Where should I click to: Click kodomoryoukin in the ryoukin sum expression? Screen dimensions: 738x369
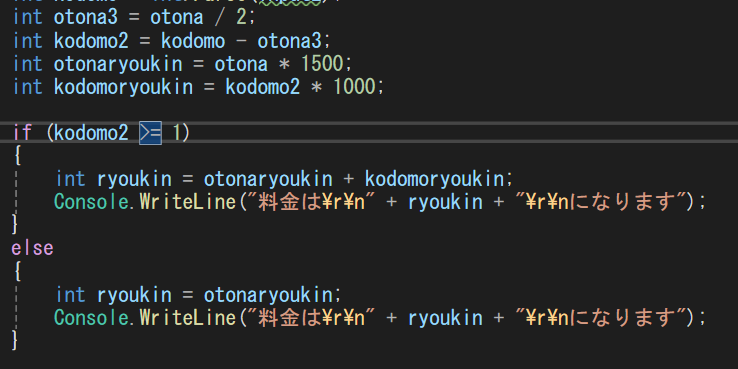[434, 179]
